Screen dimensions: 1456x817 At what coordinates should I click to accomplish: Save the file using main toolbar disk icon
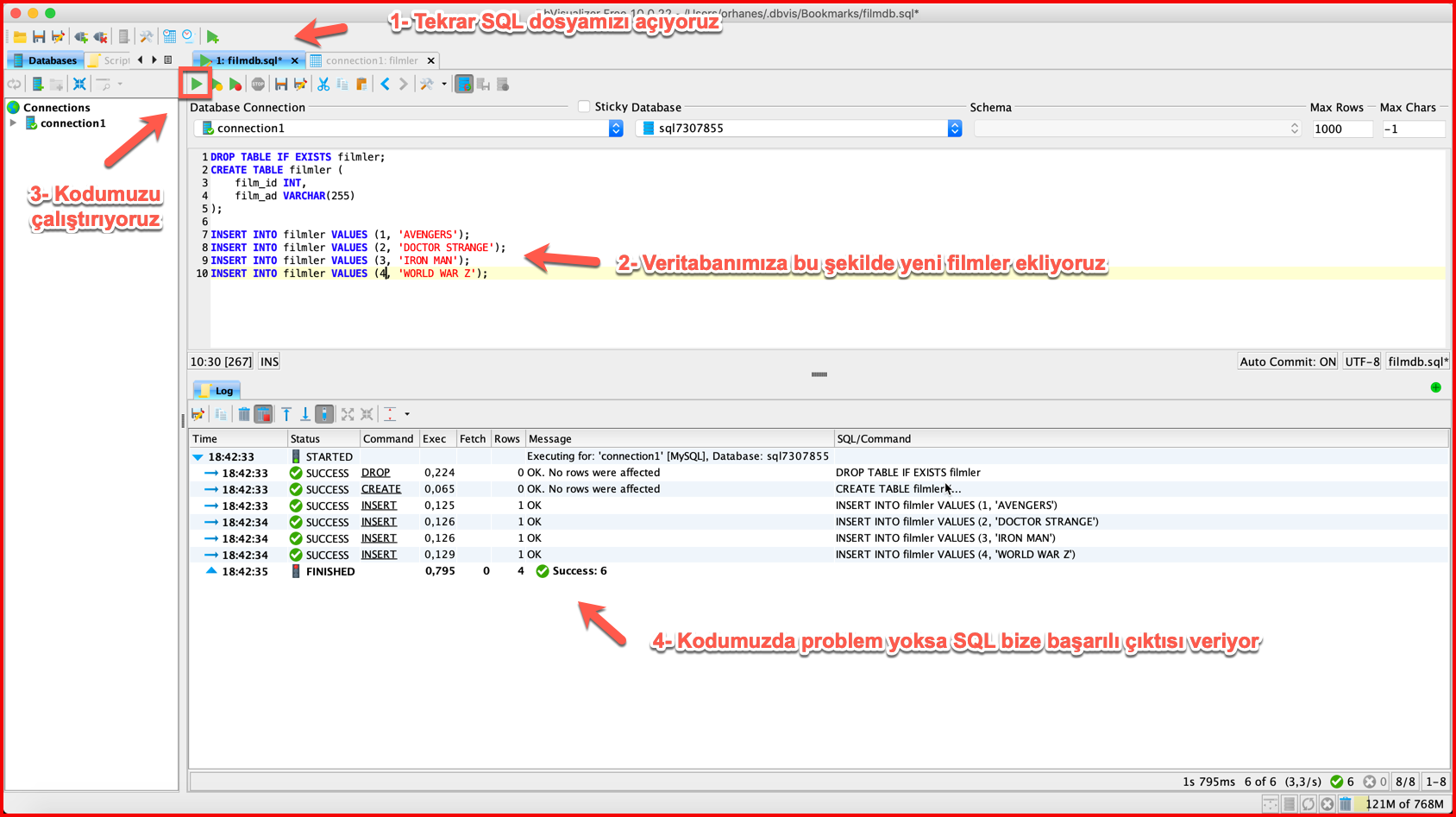click(39, 36)
